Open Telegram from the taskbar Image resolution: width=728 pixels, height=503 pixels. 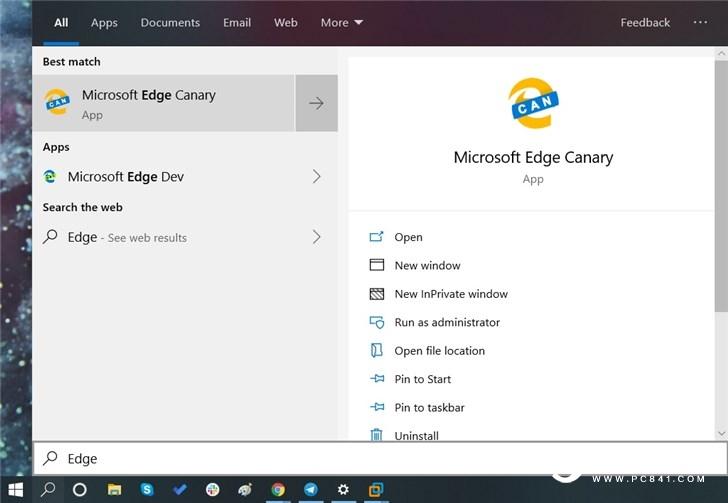[311, 490]
